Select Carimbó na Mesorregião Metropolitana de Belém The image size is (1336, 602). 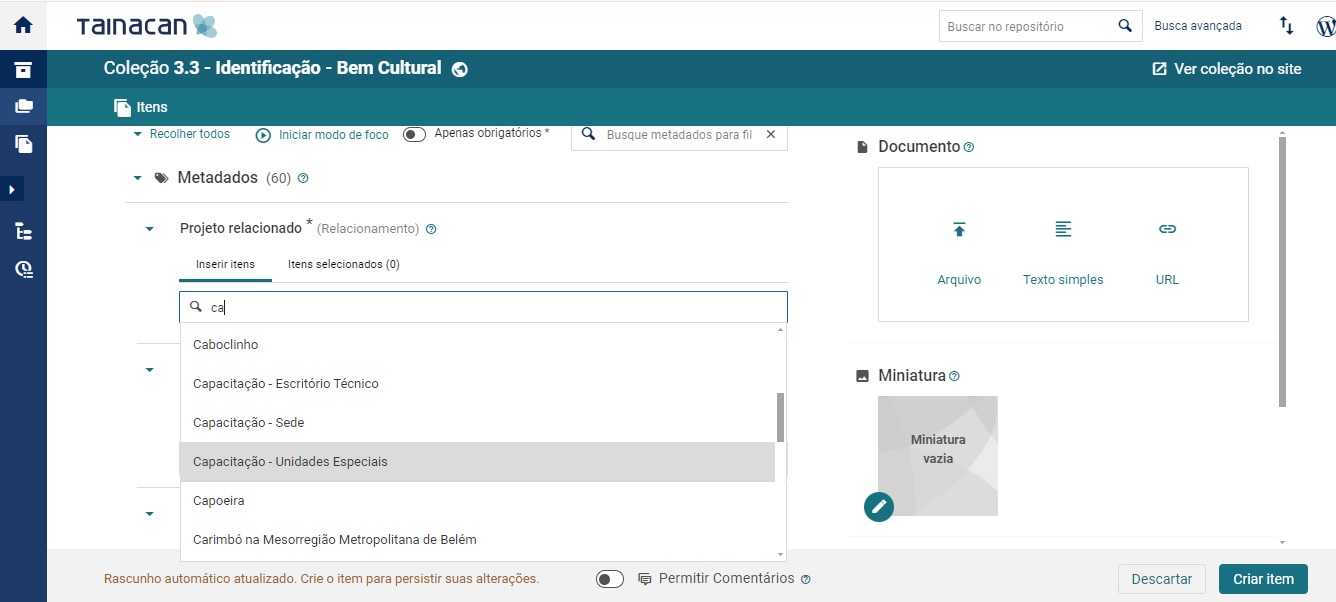coord(478,540)
